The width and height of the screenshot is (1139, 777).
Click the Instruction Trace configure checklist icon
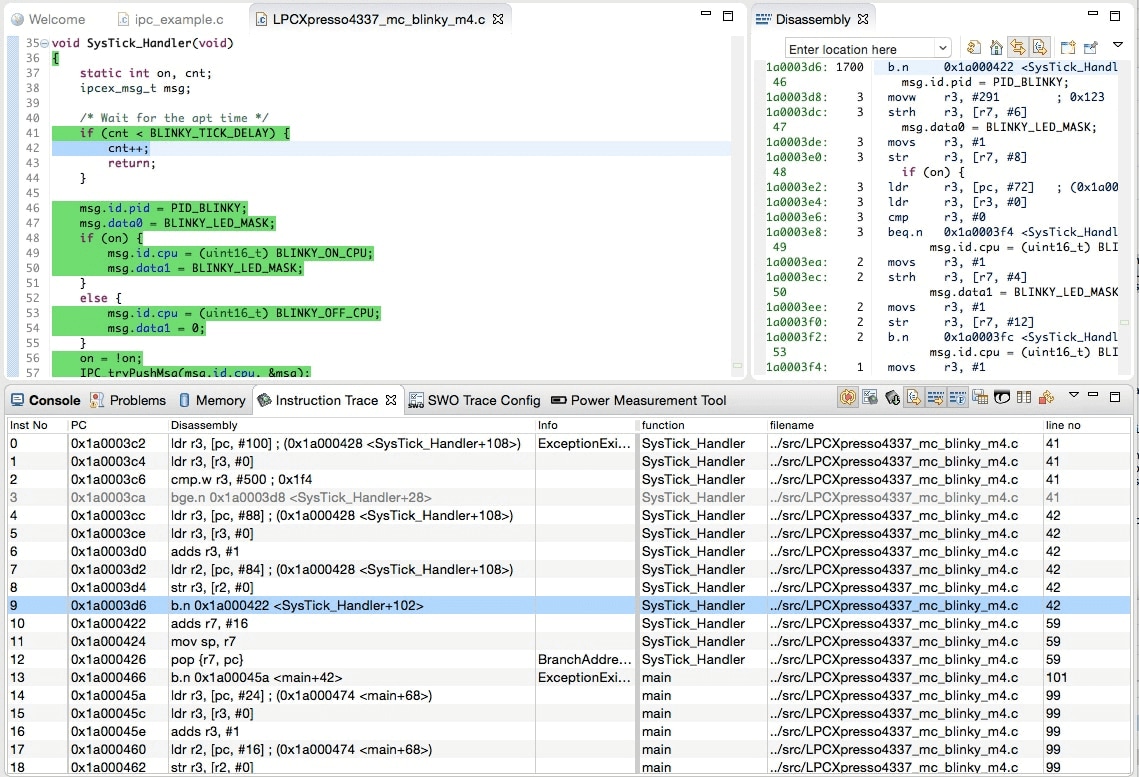click(x=869, y=398)
